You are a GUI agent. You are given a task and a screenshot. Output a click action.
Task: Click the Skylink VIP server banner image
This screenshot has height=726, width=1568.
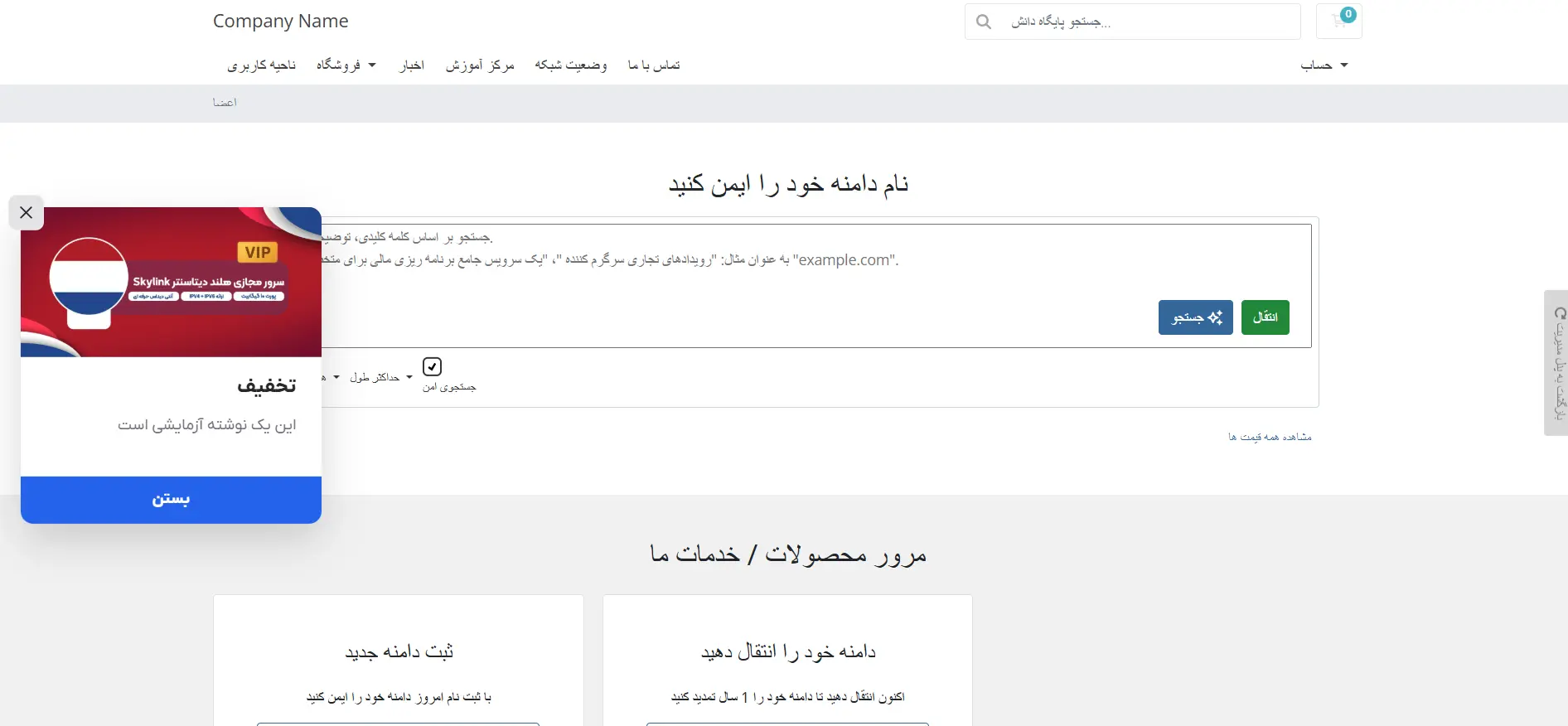point(171,282)
